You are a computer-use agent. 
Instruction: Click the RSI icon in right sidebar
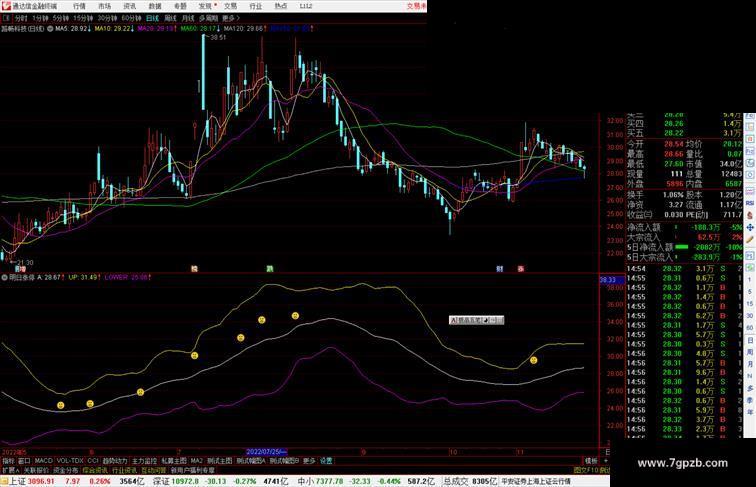[750, 203]
